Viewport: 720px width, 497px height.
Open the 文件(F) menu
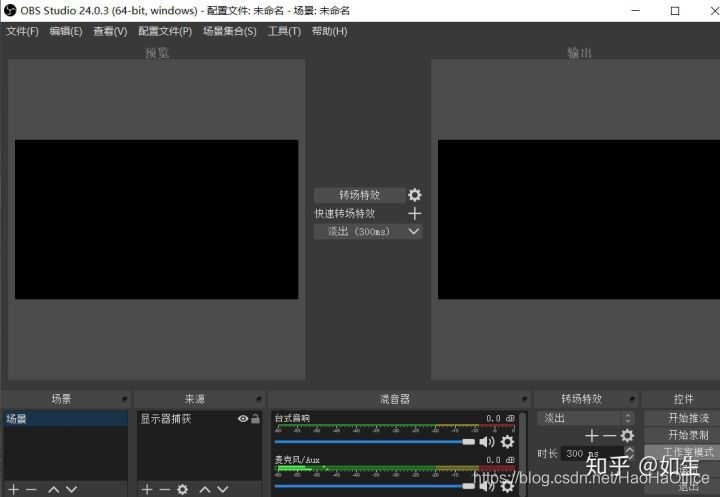pos(22,31)
